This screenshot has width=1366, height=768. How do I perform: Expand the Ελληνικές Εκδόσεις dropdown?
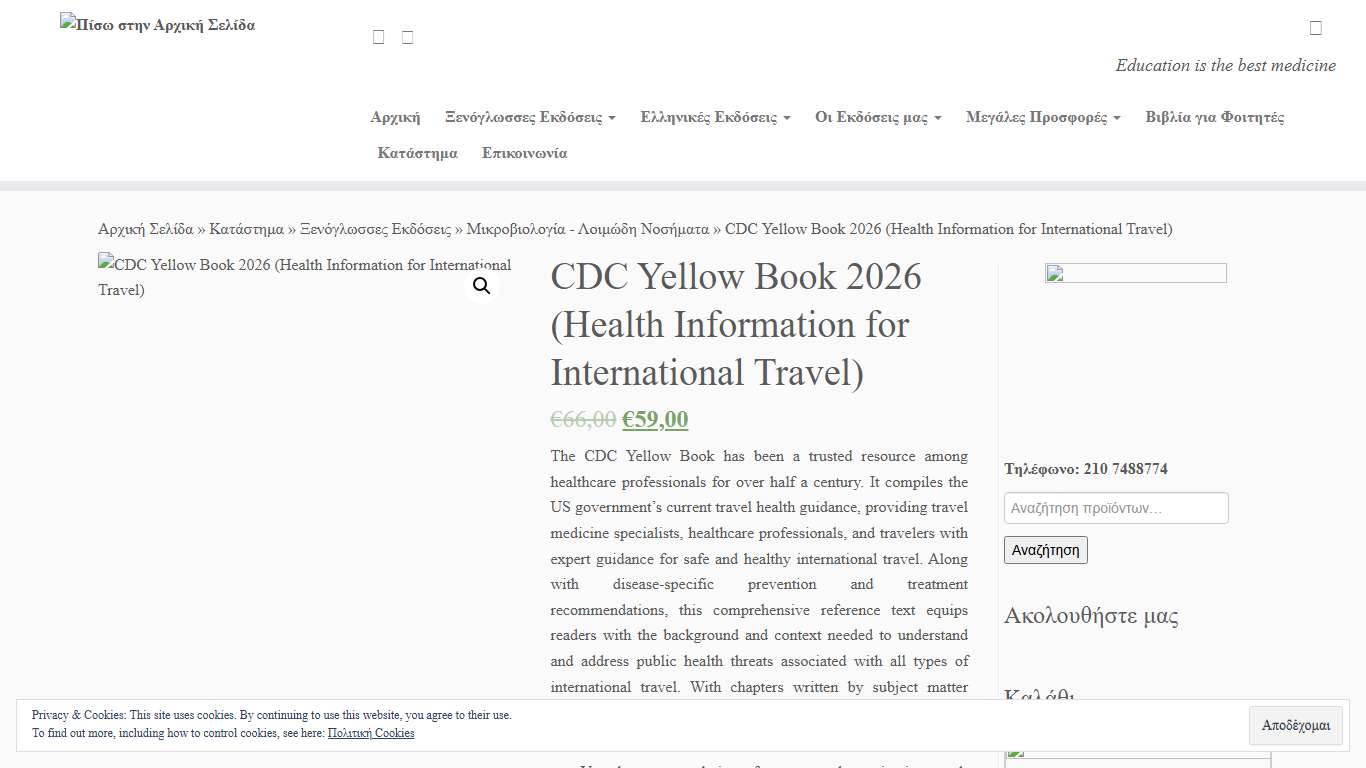pyautogui.click(x=714, y=117)
